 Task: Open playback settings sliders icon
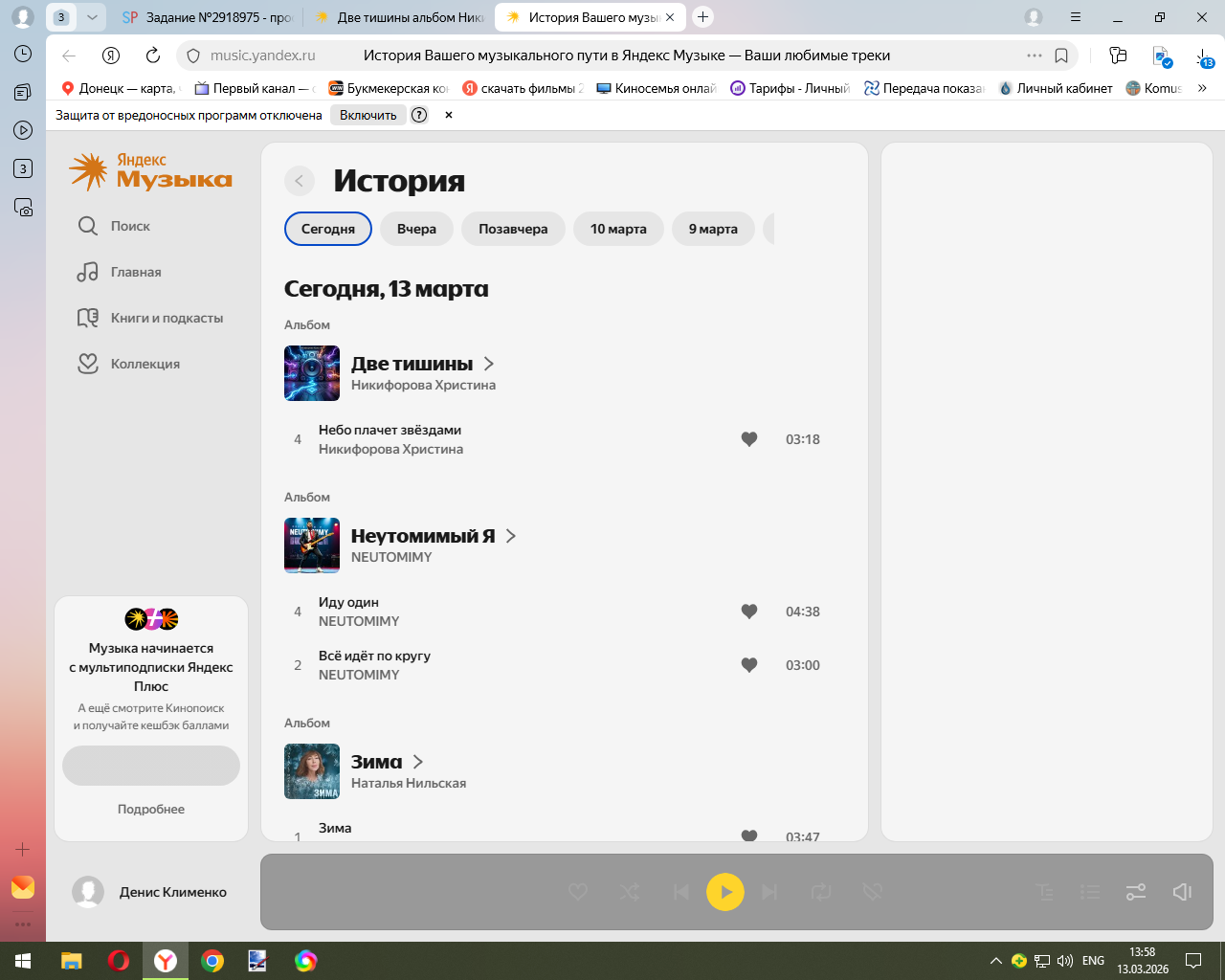[x=1136, y=892]
